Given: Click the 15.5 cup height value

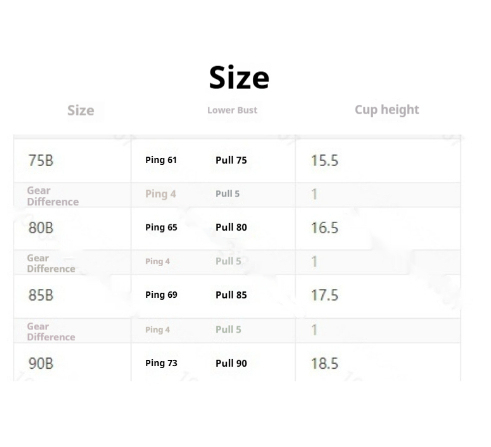Looking at the screenshot, I should [325, 161].
